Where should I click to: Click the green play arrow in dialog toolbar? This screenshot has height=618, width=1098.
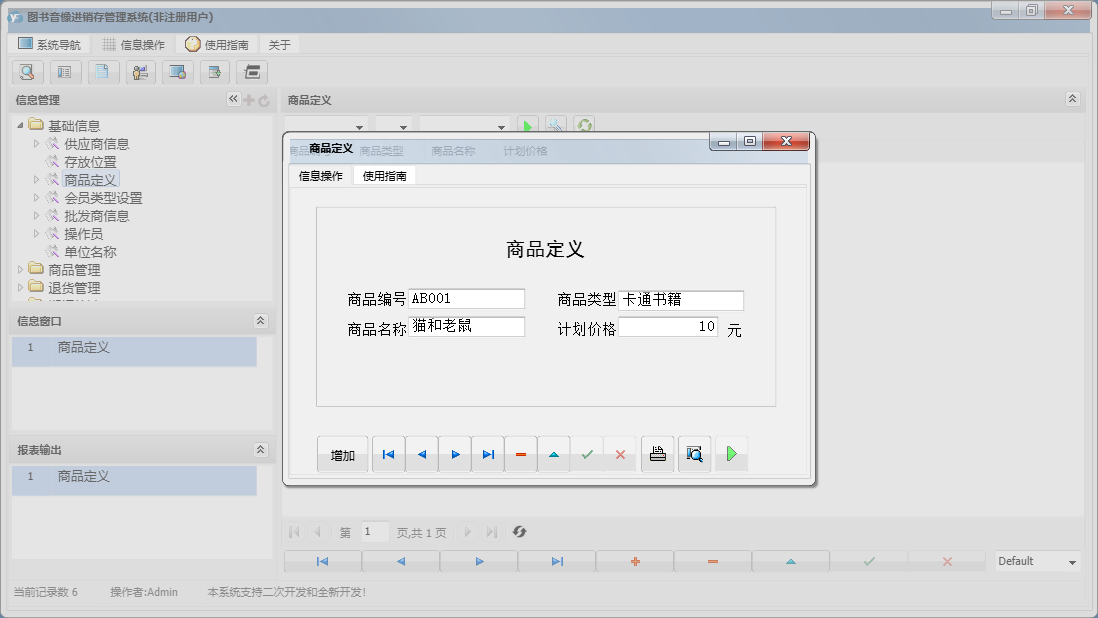click(x=731, y=454)
